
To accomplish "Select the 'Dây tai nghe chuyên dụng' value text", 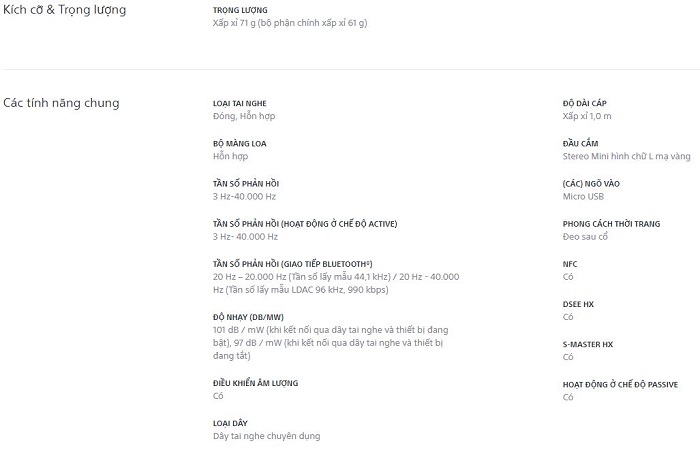I will coord(267,436).
